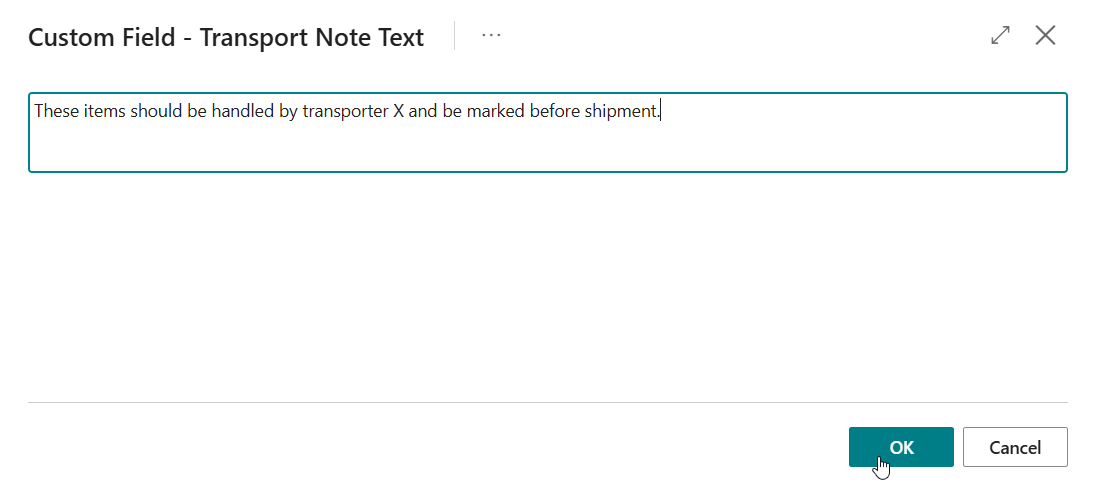Click the separator beside the dialog title
This screenshot has width=1093, height=494.
click(x=455, y=36)
